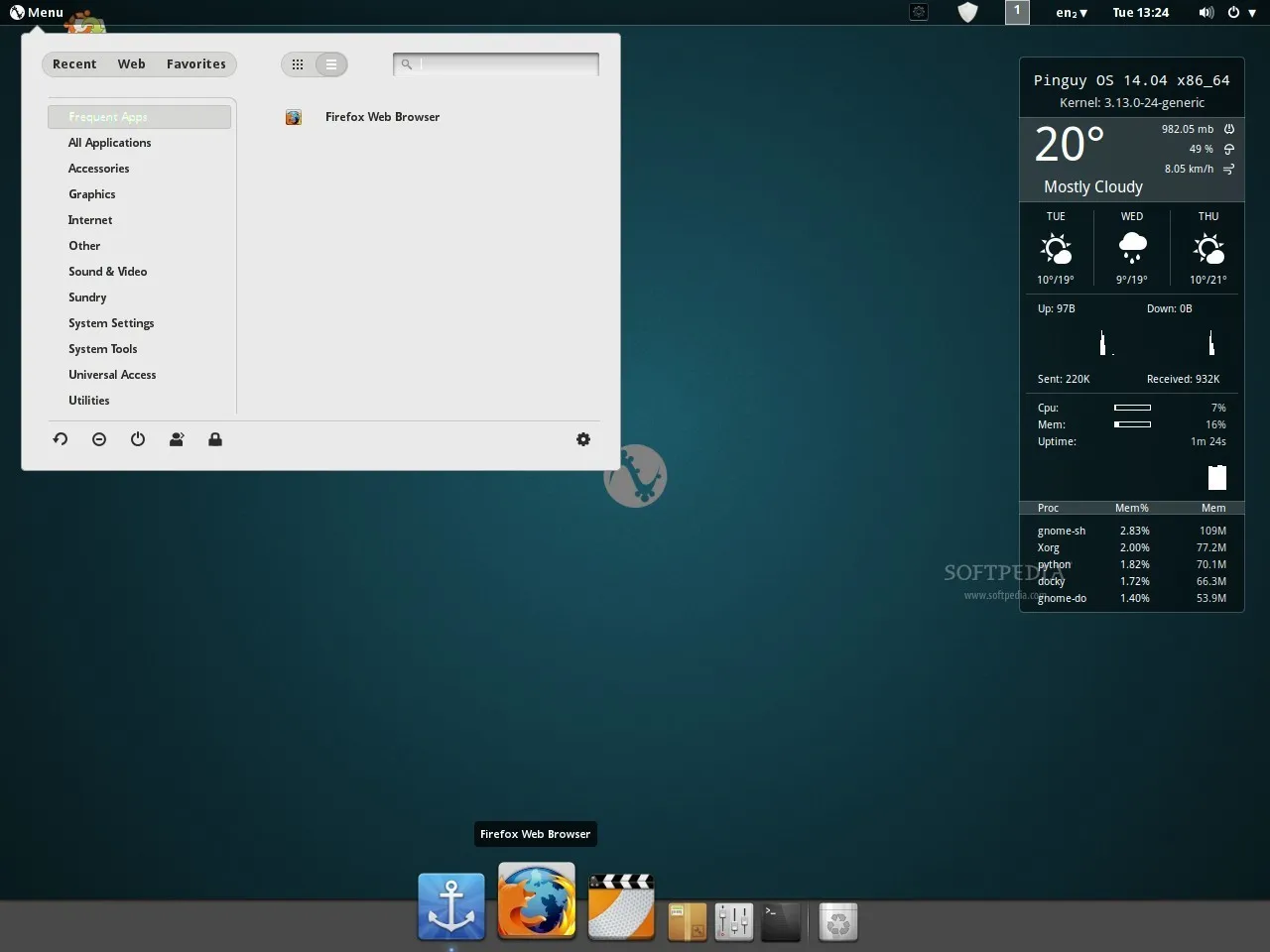
Task: Open the Trash icon in the dock
Action: point(838,921)
